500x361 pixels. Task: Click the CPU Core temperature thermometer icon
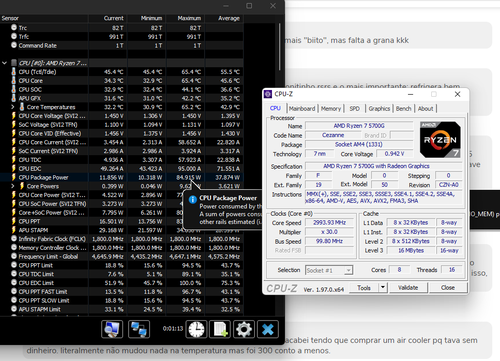[14, 80]
